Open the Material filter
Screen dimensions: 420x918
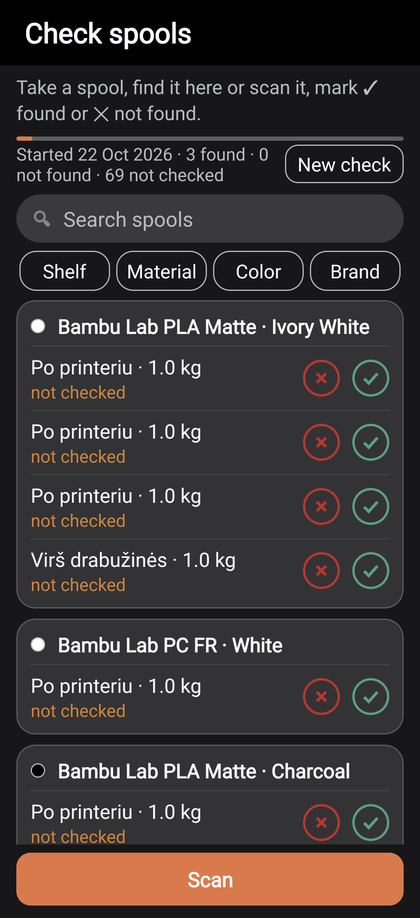coord(162,271)
